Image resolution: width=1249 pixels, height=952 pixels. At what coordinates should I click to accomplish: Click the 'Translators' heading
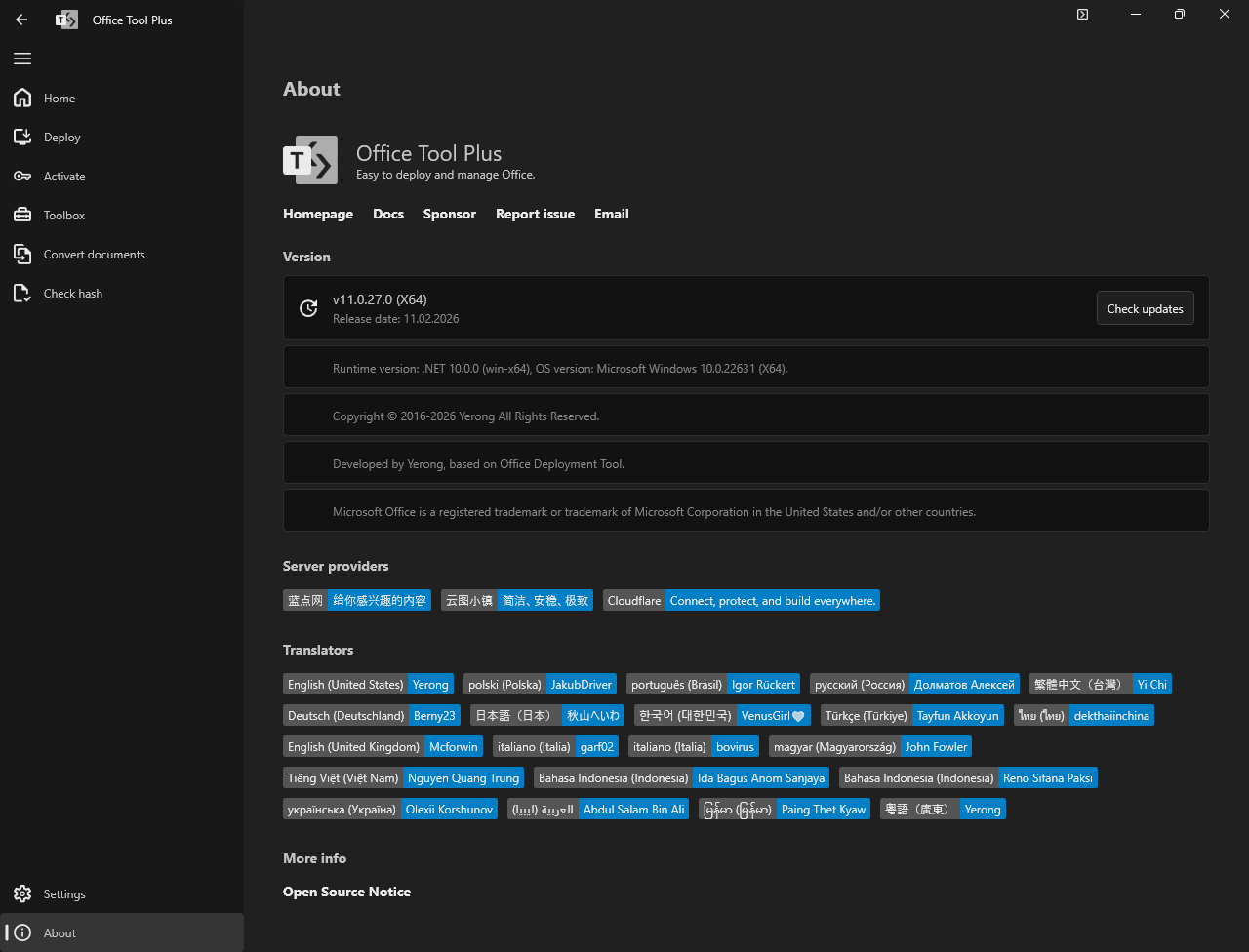pyautogui.click(x=318, y=650)
